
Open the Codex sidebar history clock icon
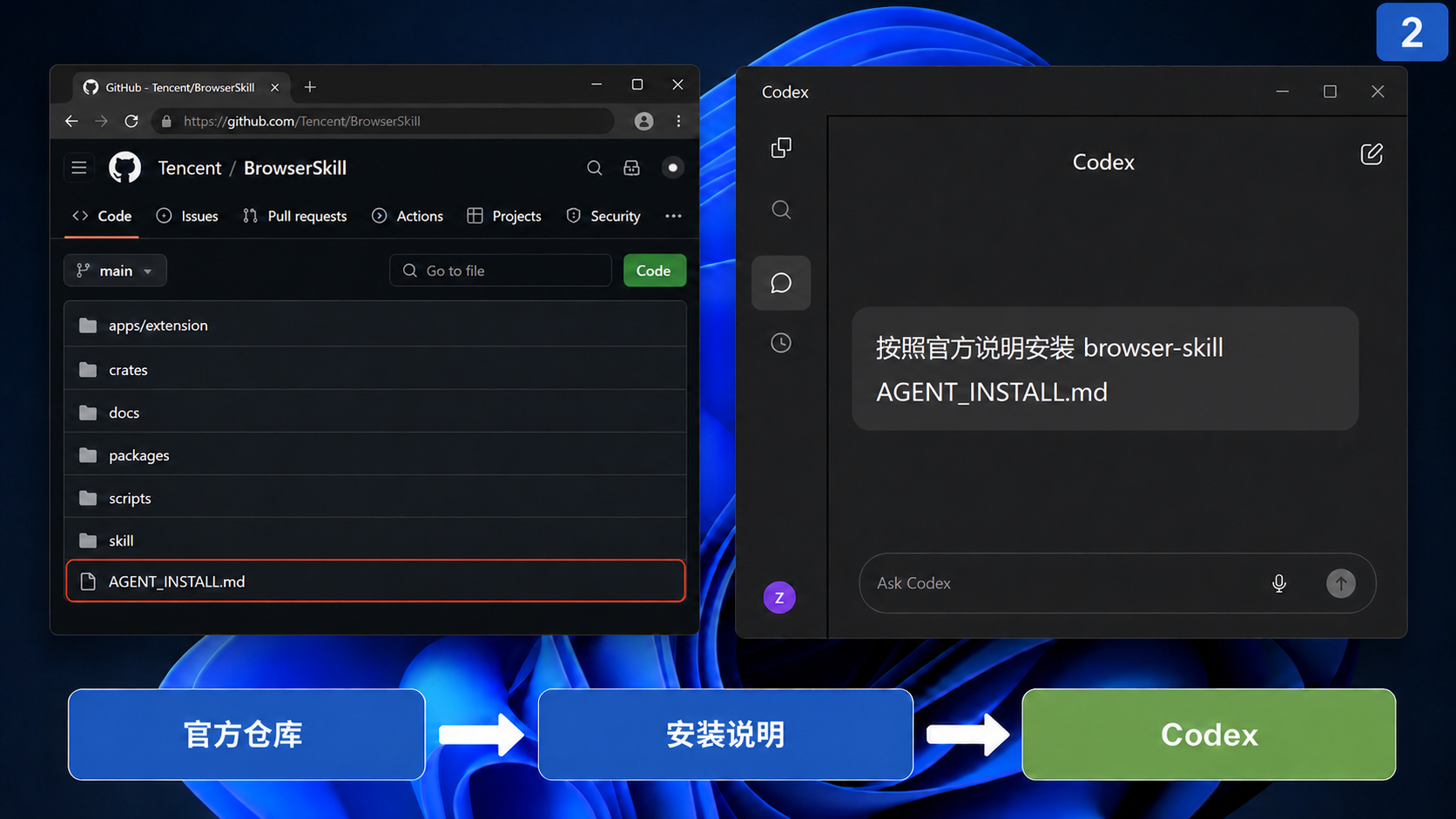[781, 343]
